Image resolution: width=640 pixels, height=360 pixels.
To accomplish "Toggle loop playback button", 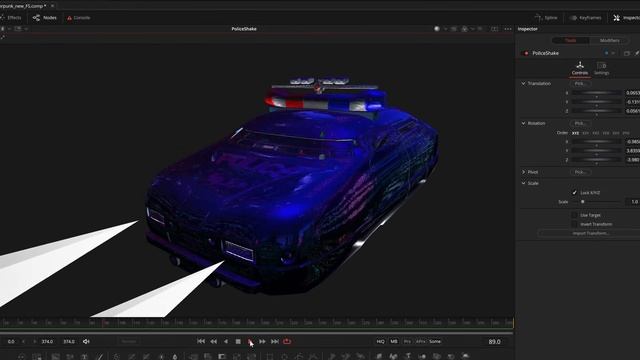I will pyautogui.click(x=287, y=341).
